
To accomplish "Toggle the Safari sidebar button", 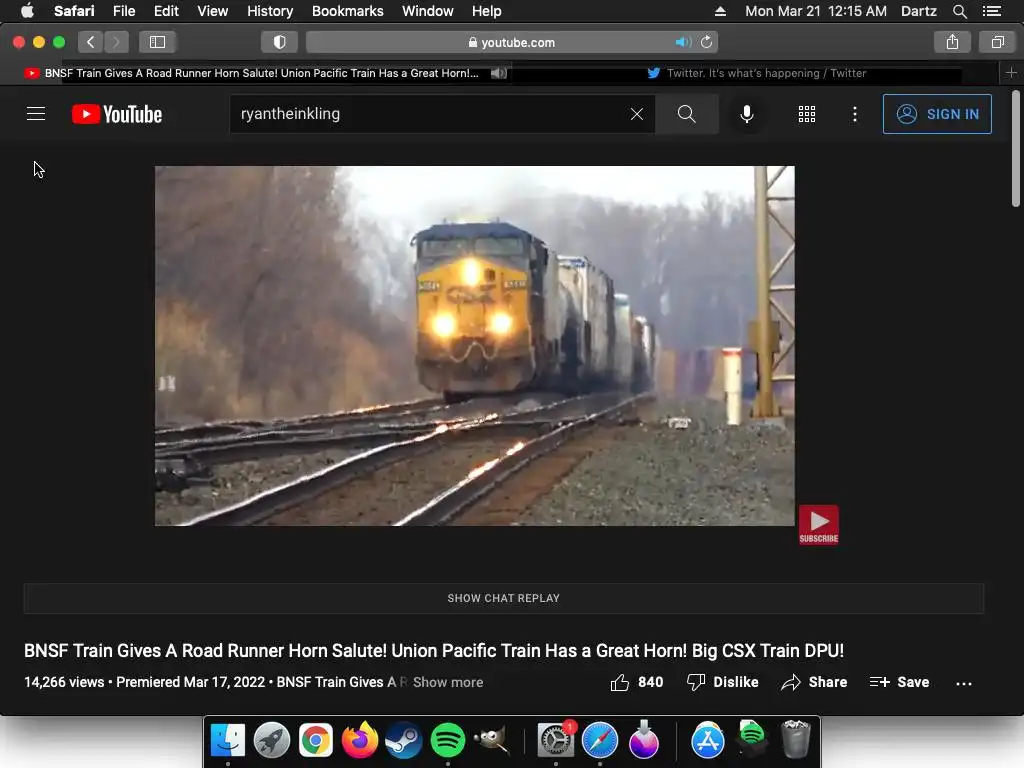I will (157, 42).
